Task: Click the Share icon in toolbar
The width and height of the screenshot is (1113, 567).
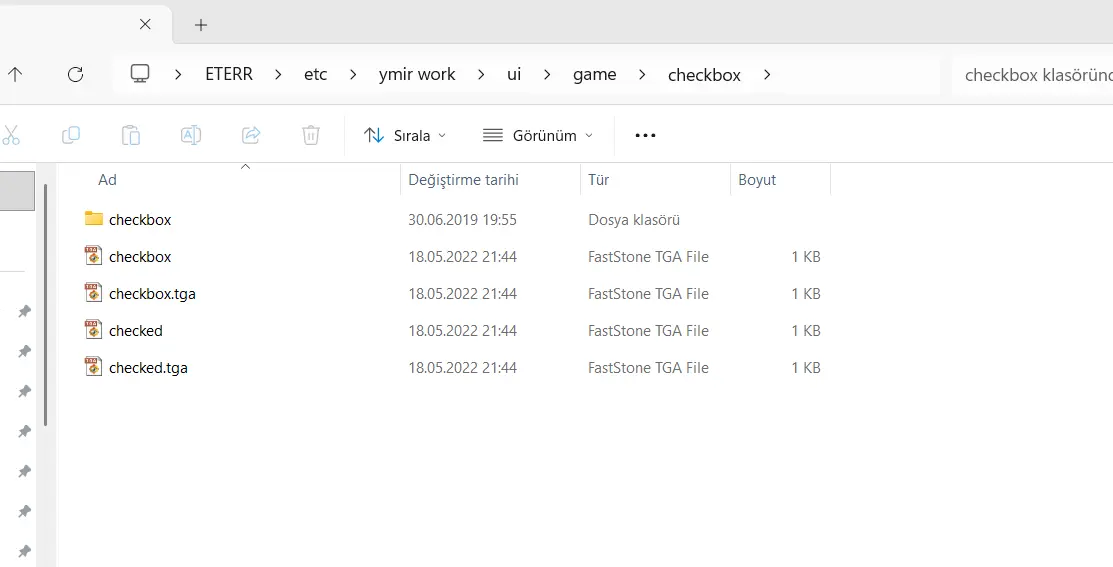Action: coord(251,135)
